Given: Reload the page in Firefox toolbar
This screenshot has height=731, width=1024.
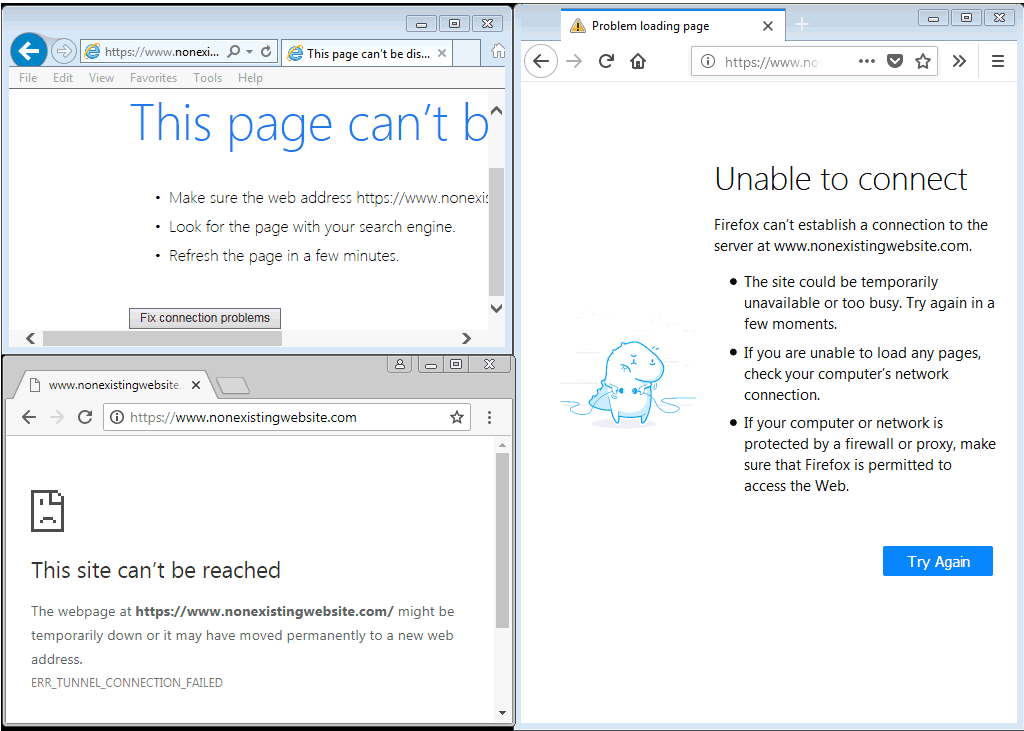Looking at the screenshot, I should pos(606,62).
